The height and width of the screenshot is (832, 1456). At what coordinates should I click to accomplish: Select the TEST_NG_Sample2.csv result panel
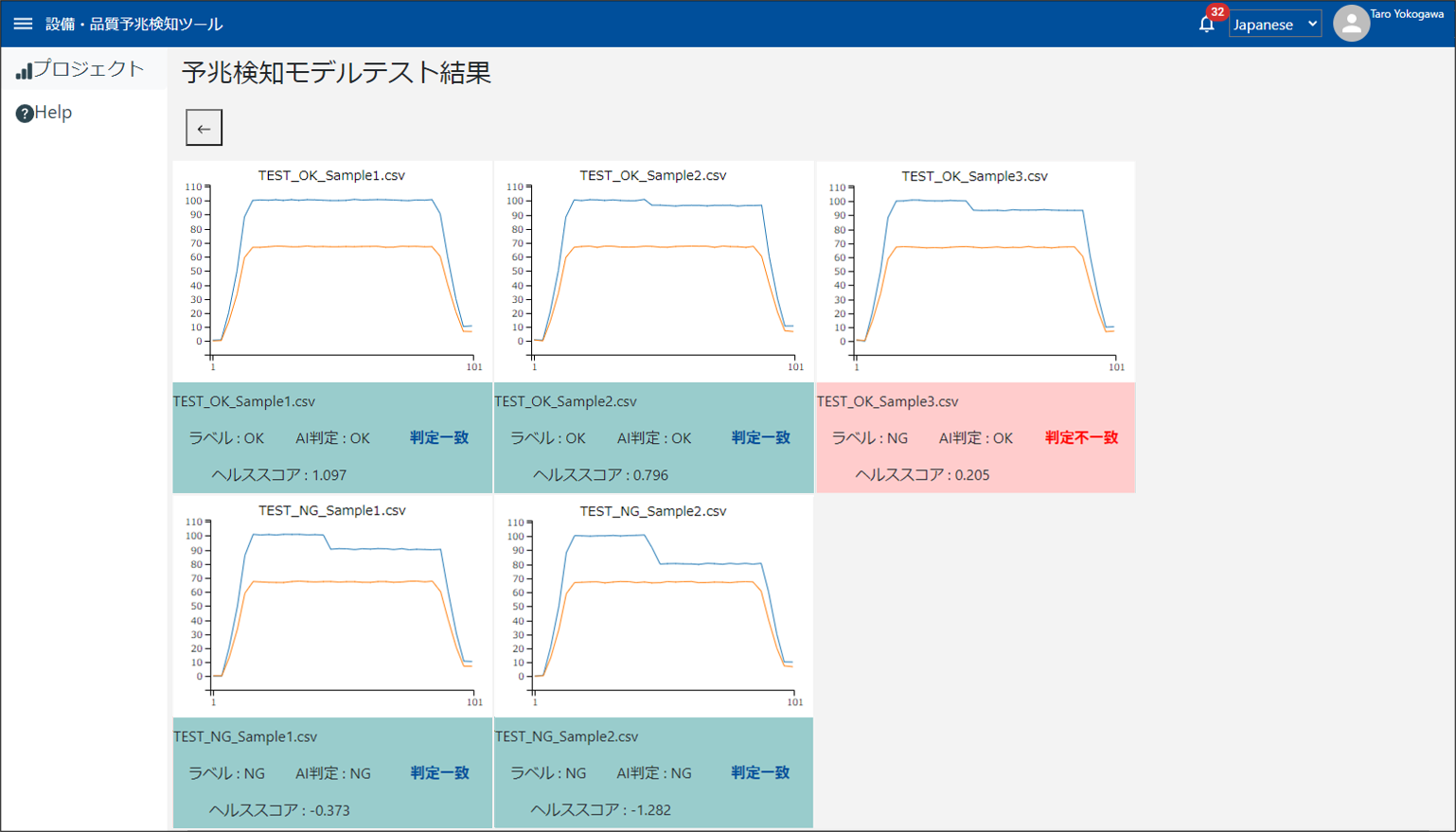(653, 772)
